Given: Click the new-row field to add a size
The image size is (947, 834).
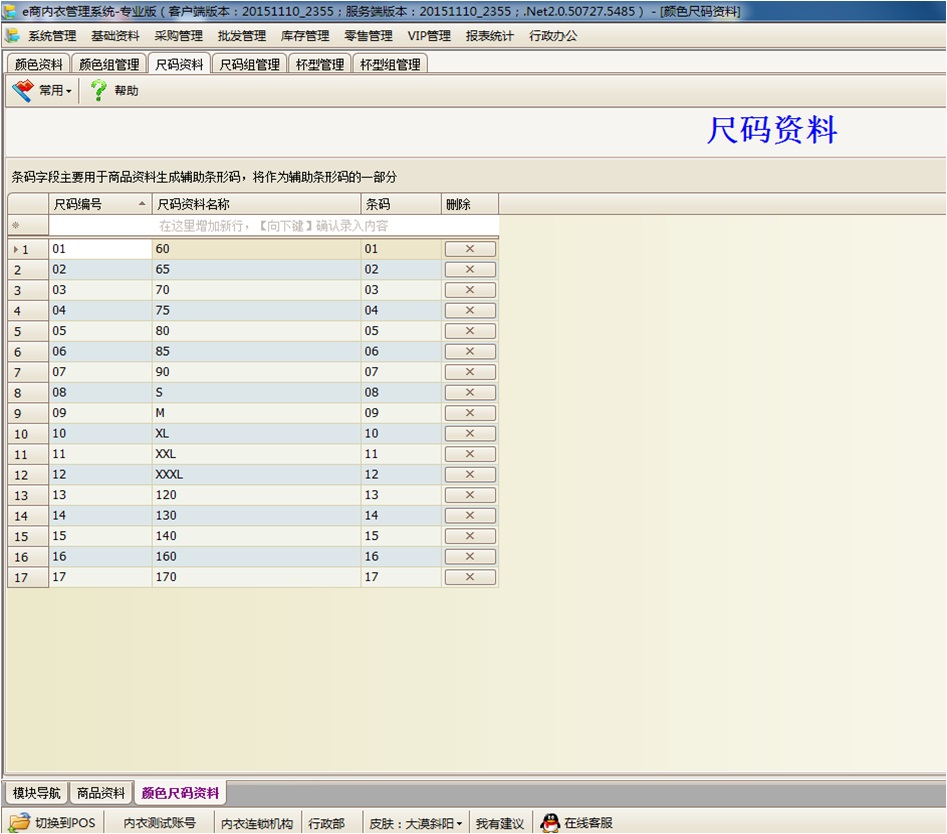Looking at the screenshot, I should (x=274, y=226).
